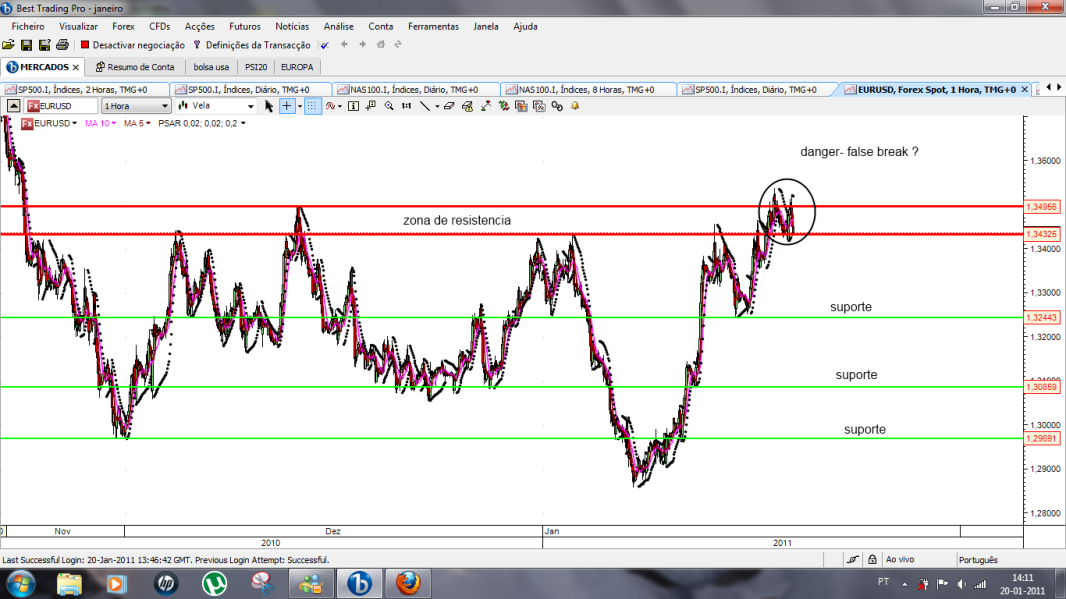
Task: Click the delete template icon
Action: coord(539,106)
